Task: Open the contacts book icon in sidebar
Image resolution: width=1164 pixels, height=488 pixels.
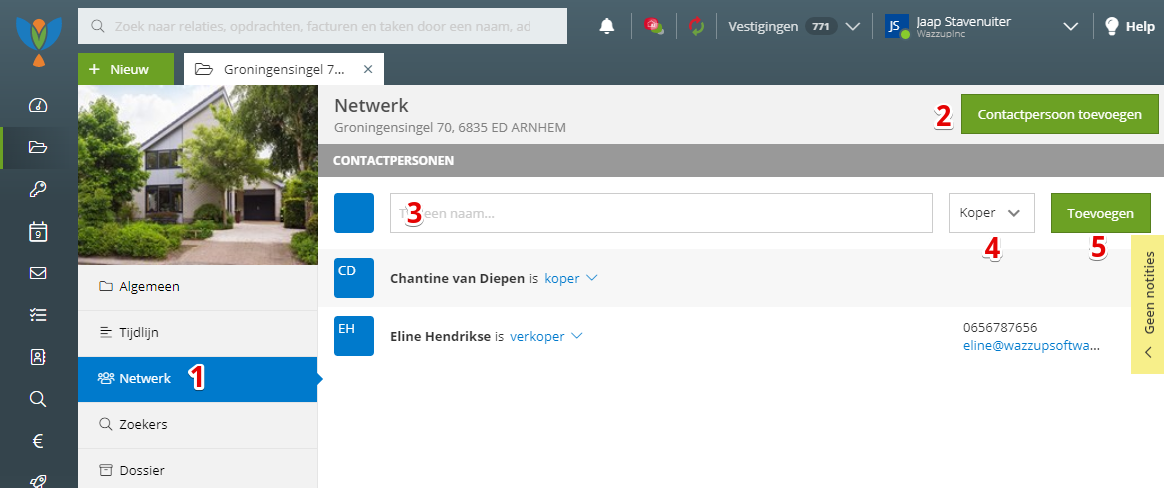Action: [38, 357]
